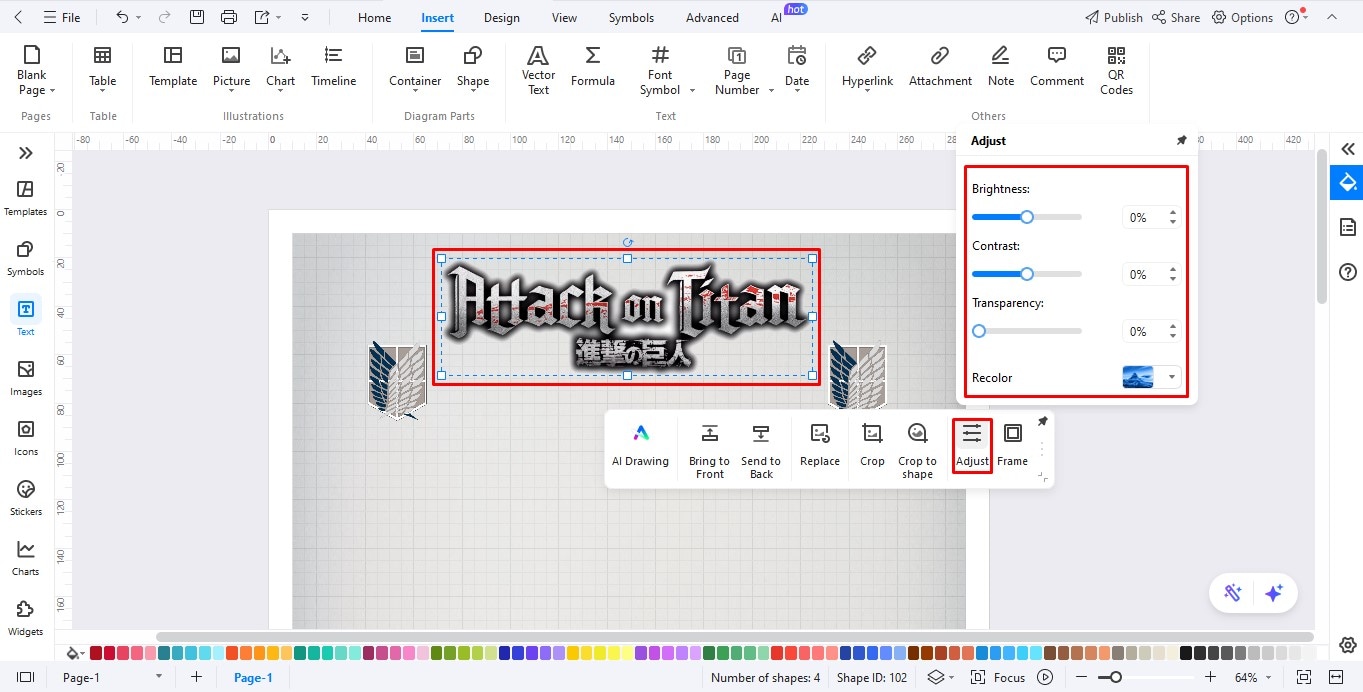
Task: Choose Crop to shape
Action: point(917,451)
